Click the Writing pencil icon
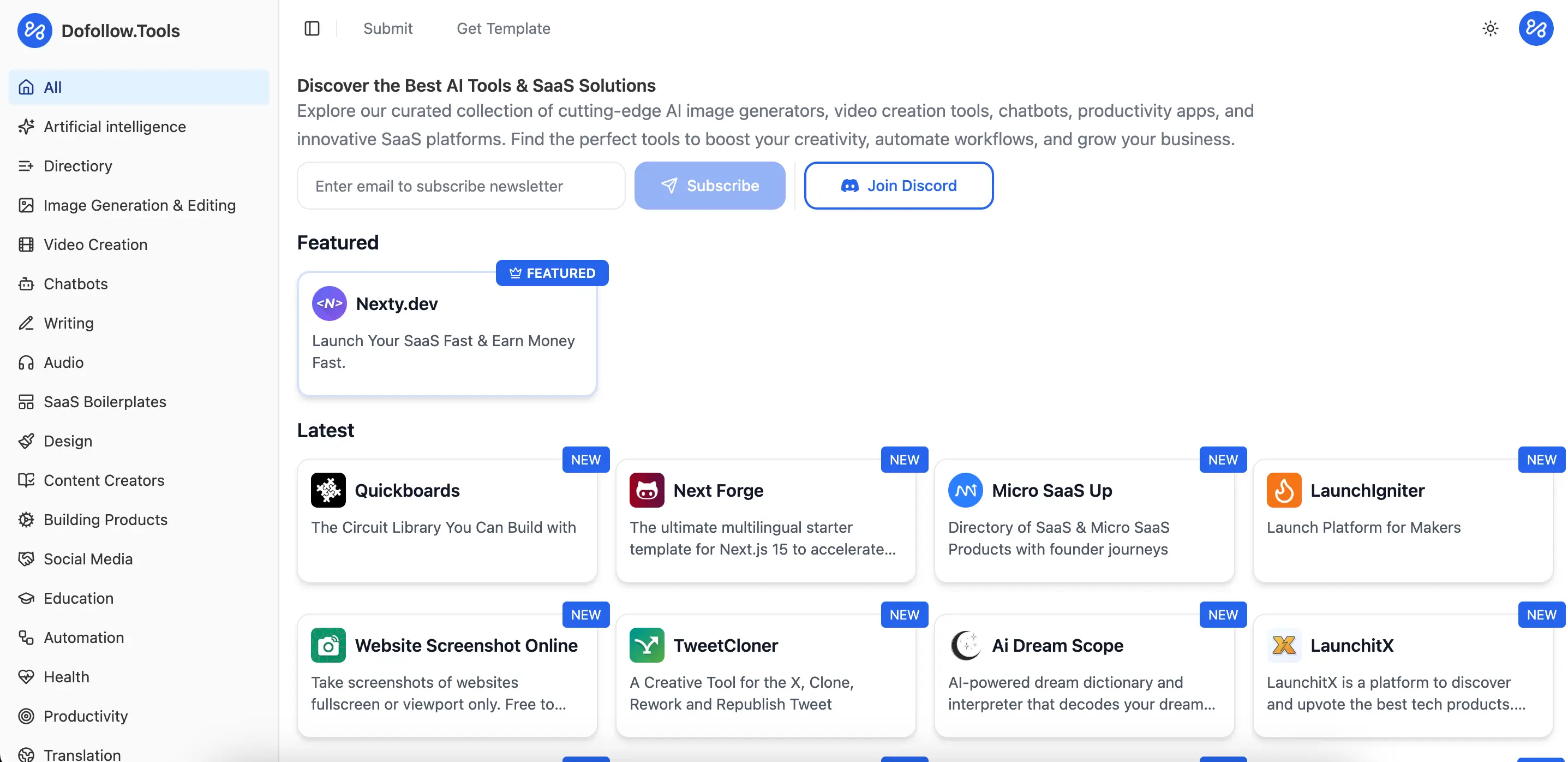 (26, 323)
